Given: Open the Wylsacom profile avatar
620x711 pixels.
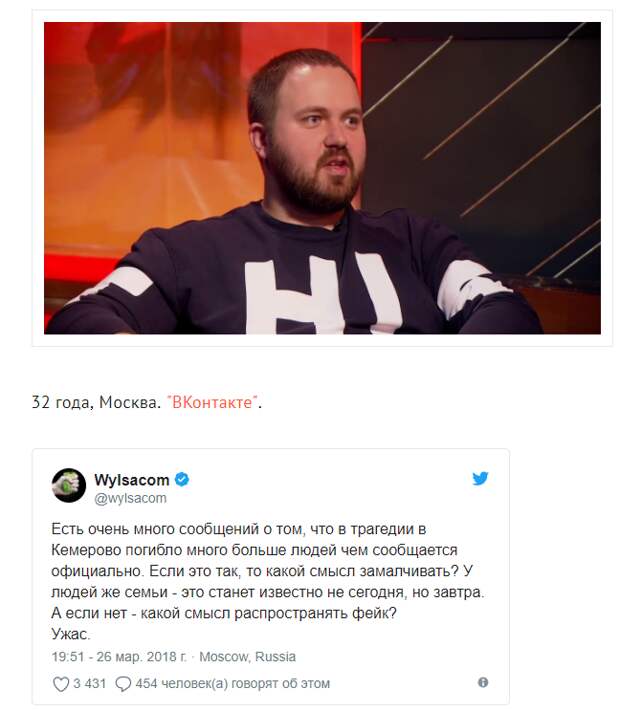Looking at the screenshot, I should point(68,485).
